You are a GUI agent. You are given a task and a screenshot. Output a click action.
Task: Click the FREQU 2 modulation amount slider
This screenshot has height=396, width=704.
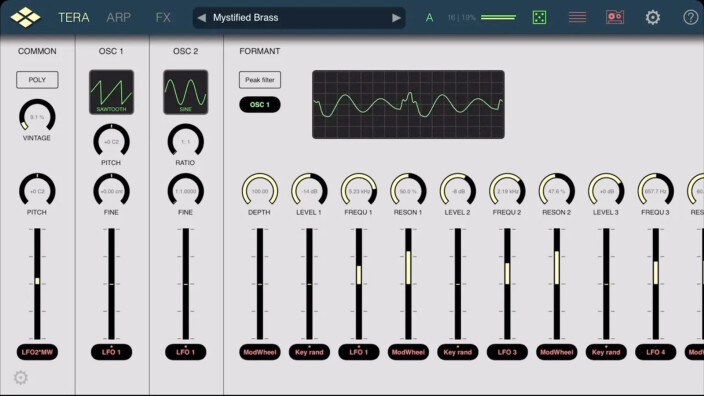point(507,284)
